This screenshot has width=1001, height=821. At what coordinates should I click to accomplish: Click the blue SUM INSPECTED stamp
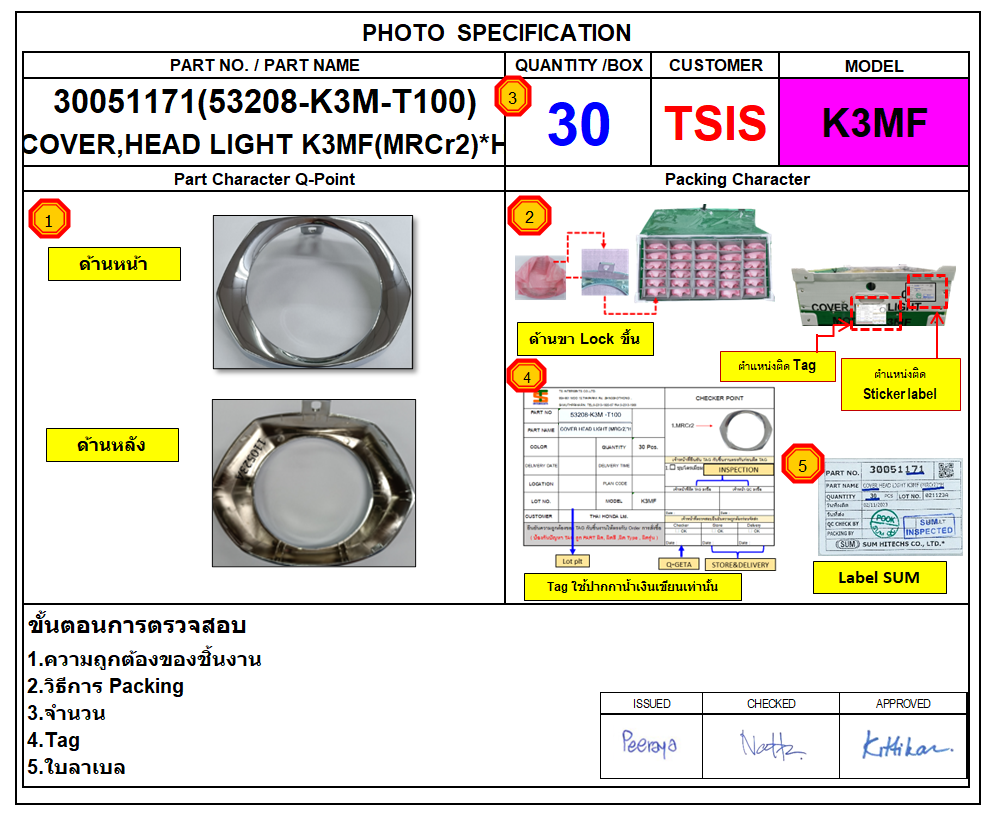928,526
